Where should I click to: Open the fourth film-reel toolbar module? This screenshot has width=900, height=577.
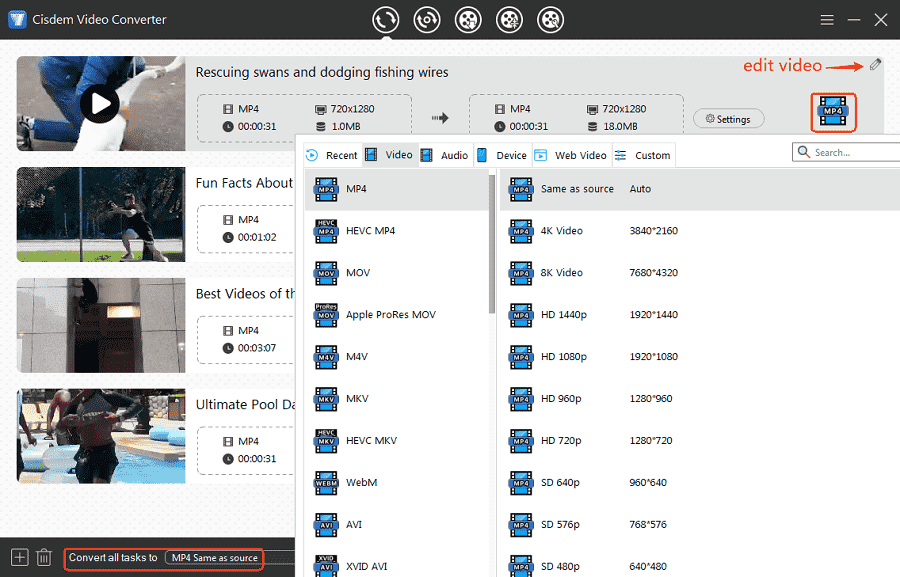[509, 20]
